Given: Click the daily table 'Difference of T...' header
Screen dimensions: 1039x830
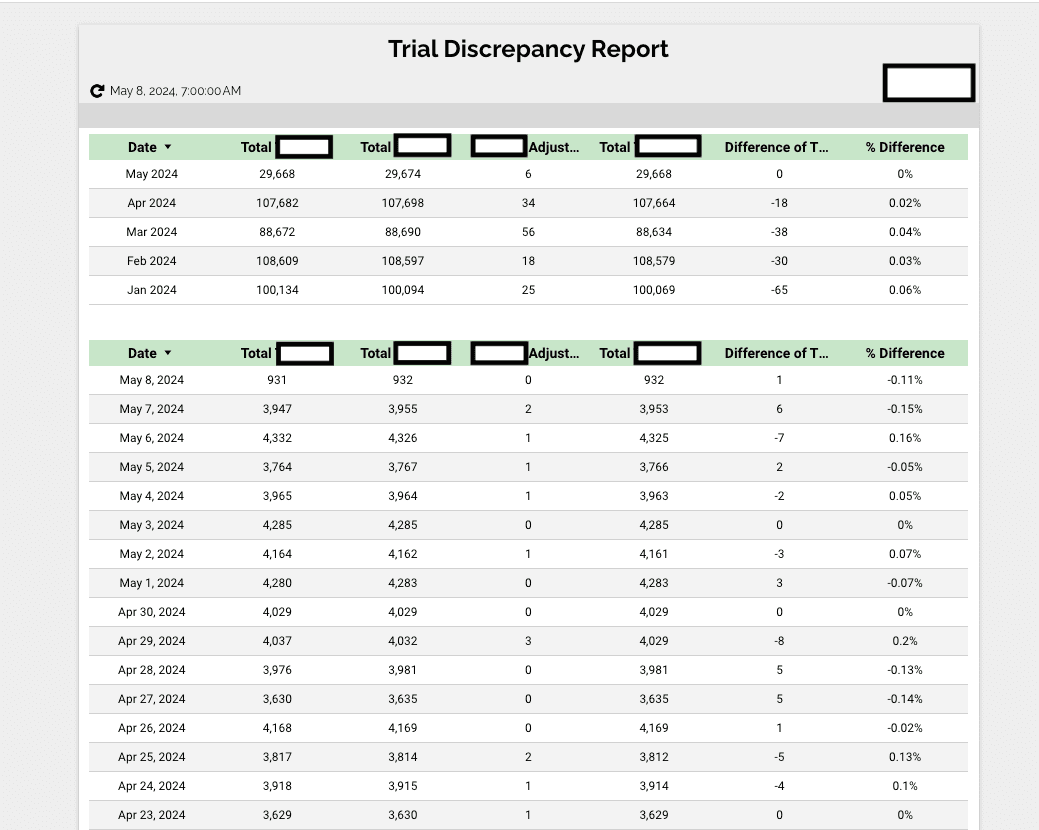Looking at the screenshot, I should coord(777,353).
